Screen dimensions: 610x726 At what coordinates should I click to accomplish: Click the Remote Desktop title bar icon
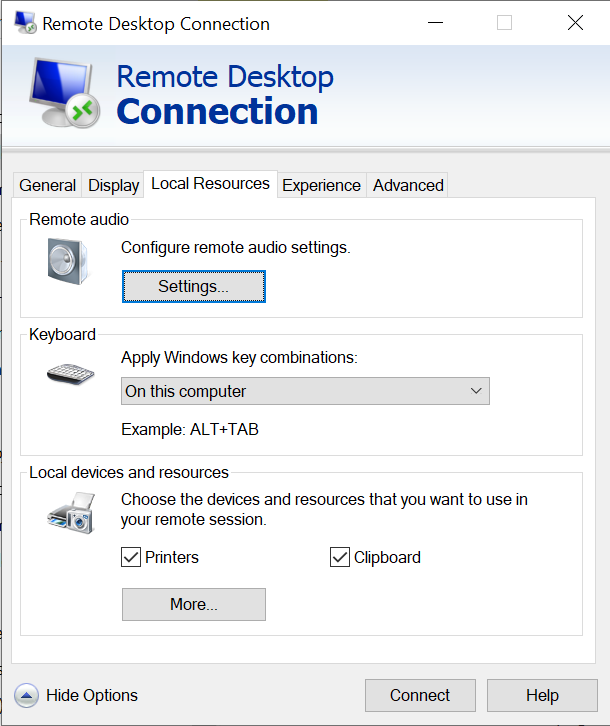(x=25, y=23)
